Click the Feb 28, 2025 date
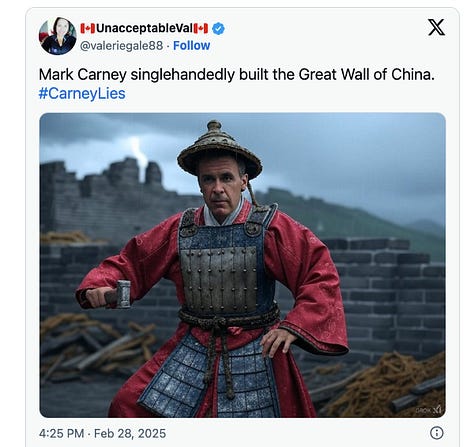The image size is (474, 447). [x=130, y=433]
